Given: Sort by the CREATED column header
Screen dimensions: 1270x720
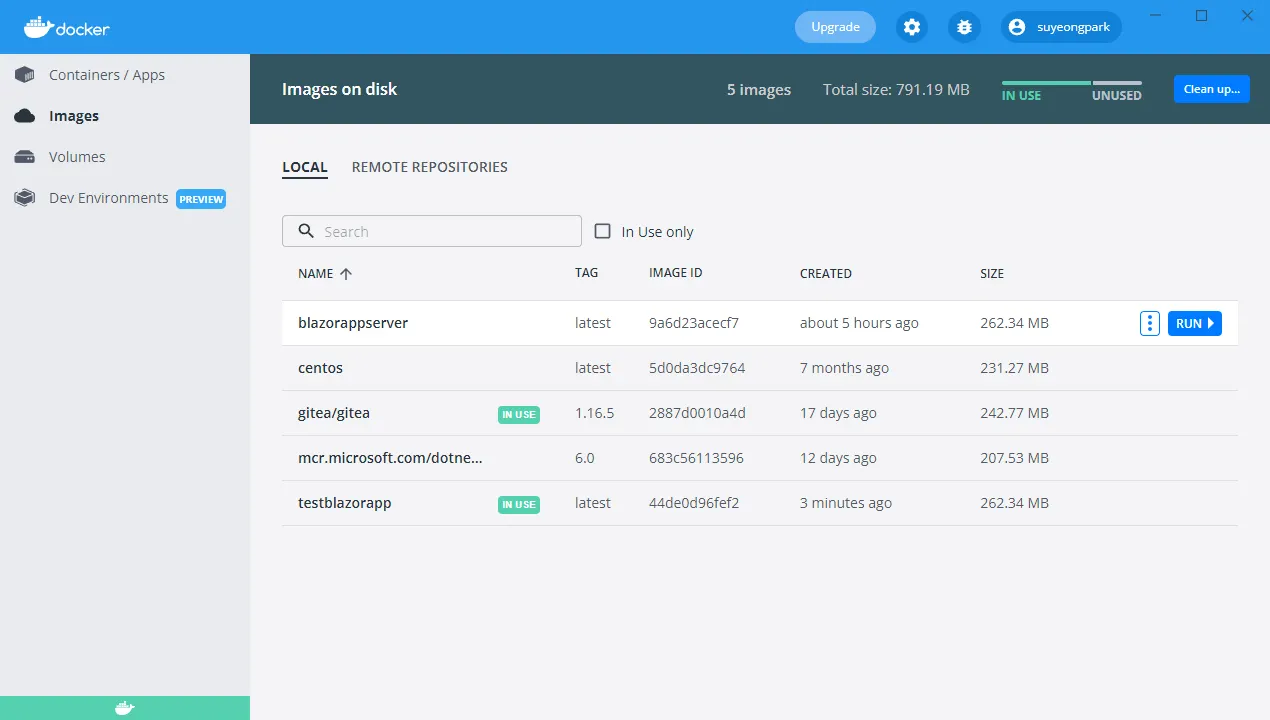Looking at the screenshot, I should click(826, 273).
